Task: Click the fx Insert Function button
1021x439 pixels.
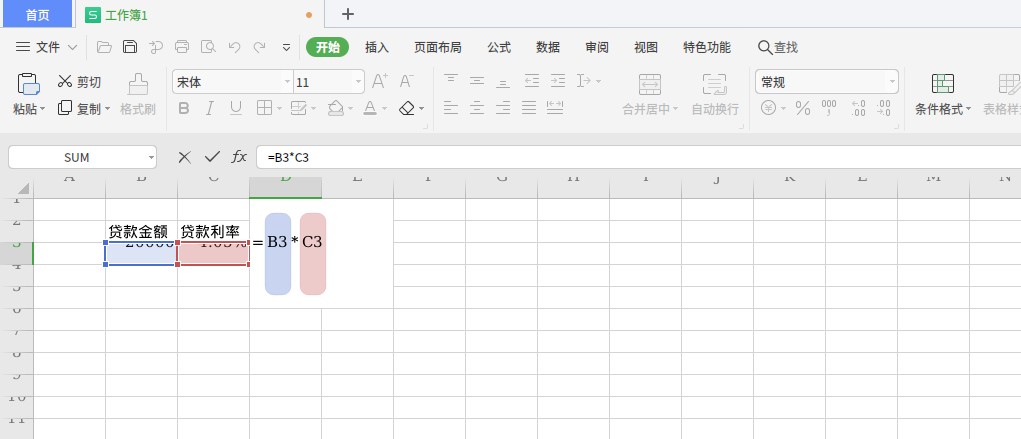Action: point(240,157)
